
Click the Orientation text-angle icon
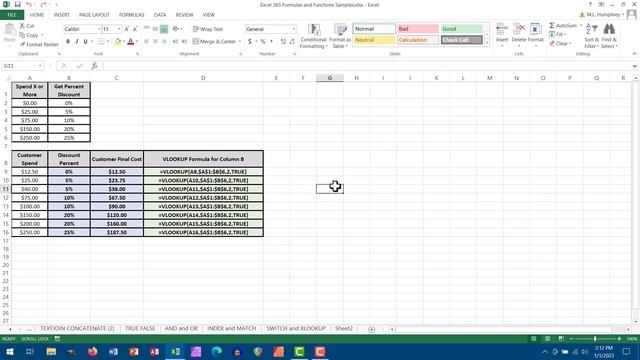tap(176, 29)
